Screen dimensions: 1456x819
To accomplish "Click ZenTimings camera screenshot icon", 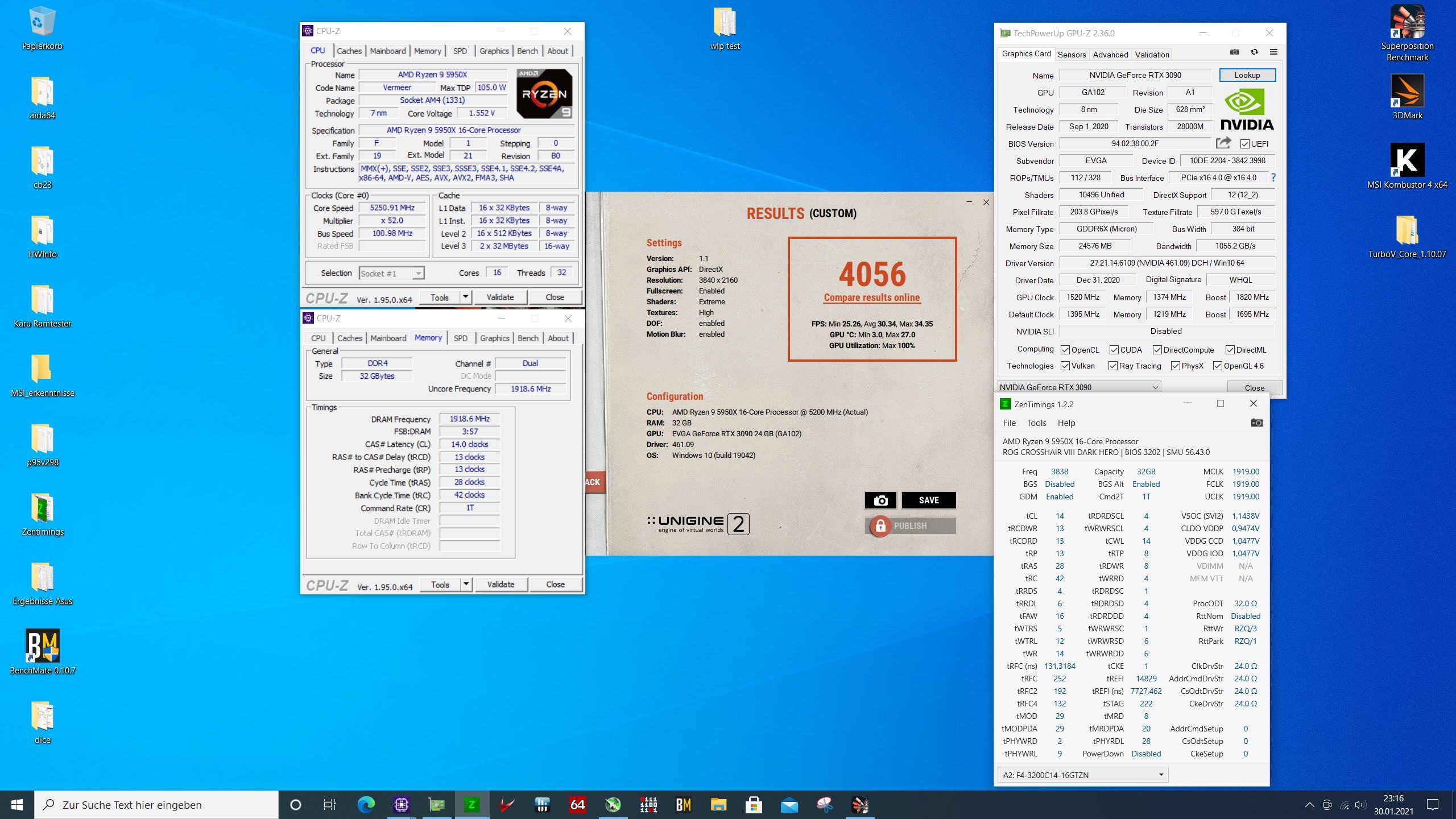I will (x=1256, y=423).
